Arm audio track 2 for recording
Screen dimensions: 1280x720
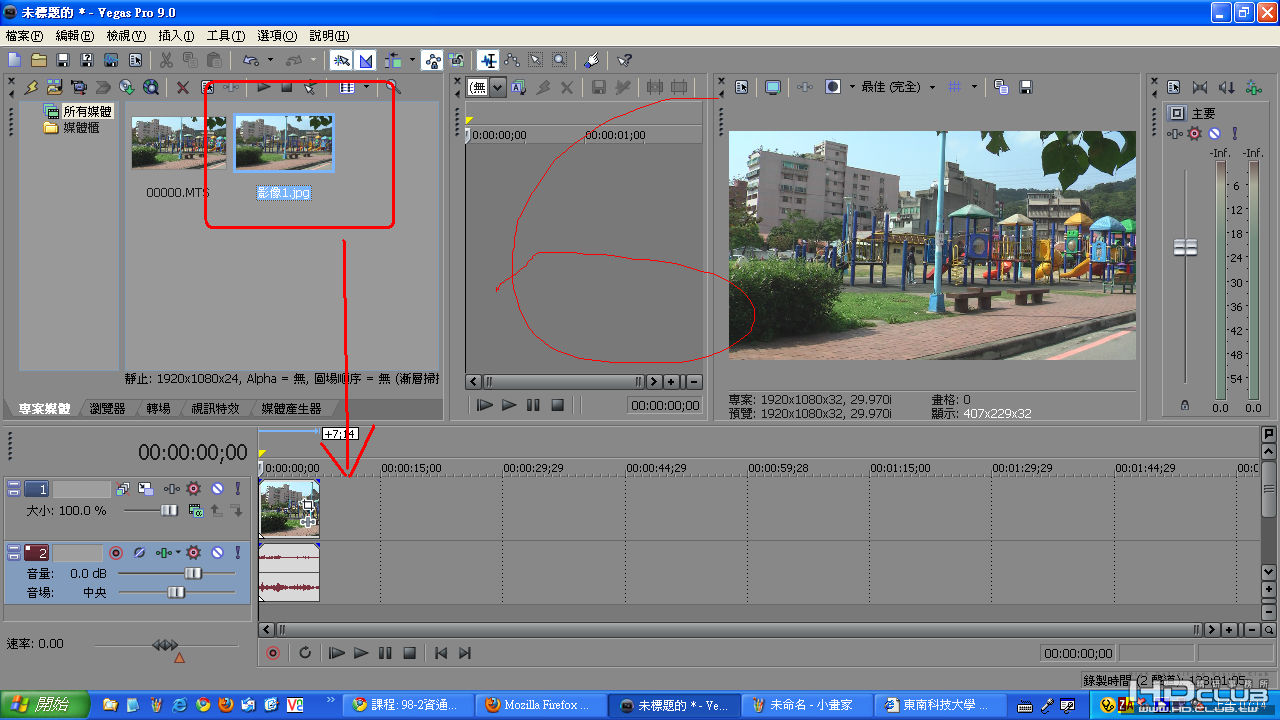[116, 552]
